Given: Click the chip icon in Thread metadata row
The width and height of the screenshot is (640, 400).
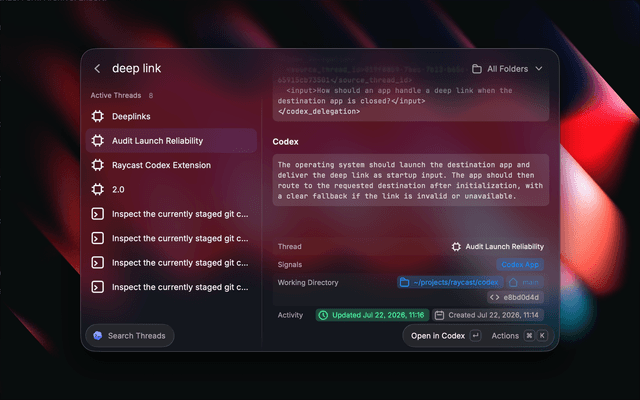Looking at the screenshot, I should [456, 247].
